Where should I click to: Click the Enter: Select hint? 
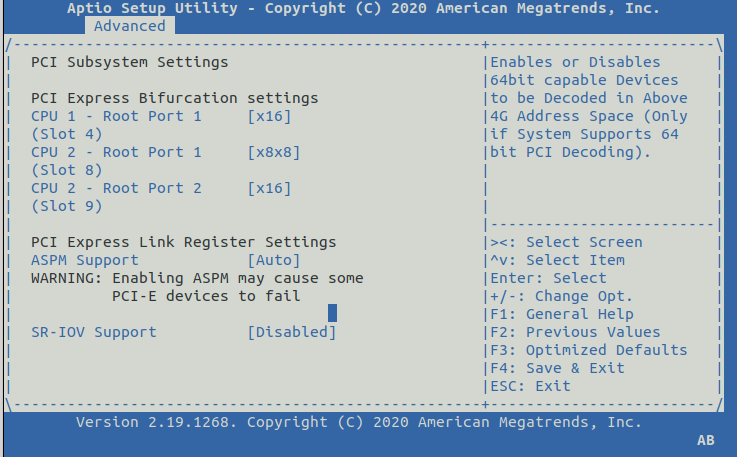coord(549,278)
